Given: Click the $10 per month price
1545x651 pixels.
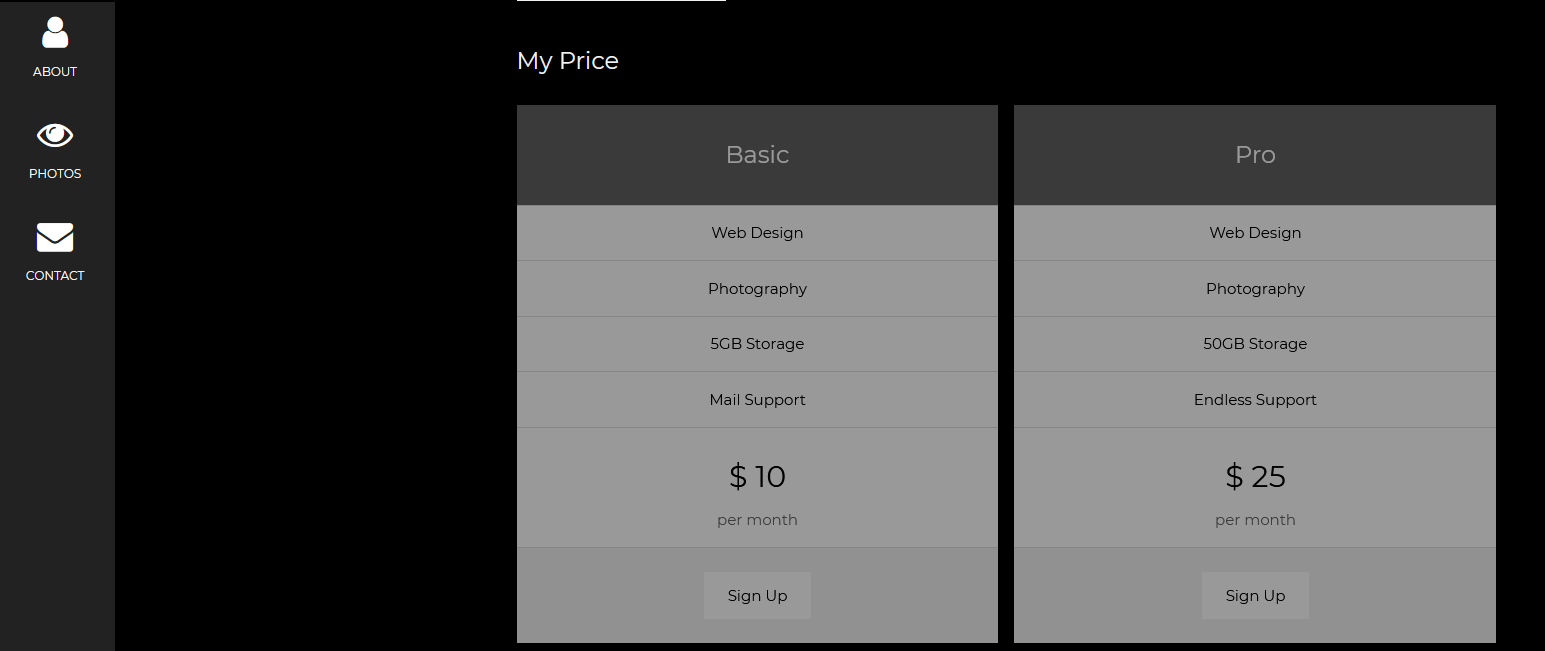Looking at the screenshot, I should (757, 477).
